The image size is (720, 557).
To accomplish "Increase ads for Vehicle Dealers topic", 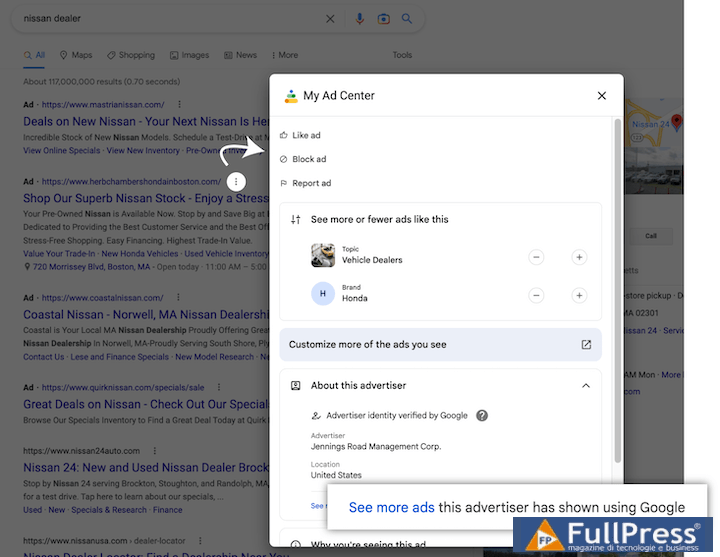I will click(x=579, y=257).
